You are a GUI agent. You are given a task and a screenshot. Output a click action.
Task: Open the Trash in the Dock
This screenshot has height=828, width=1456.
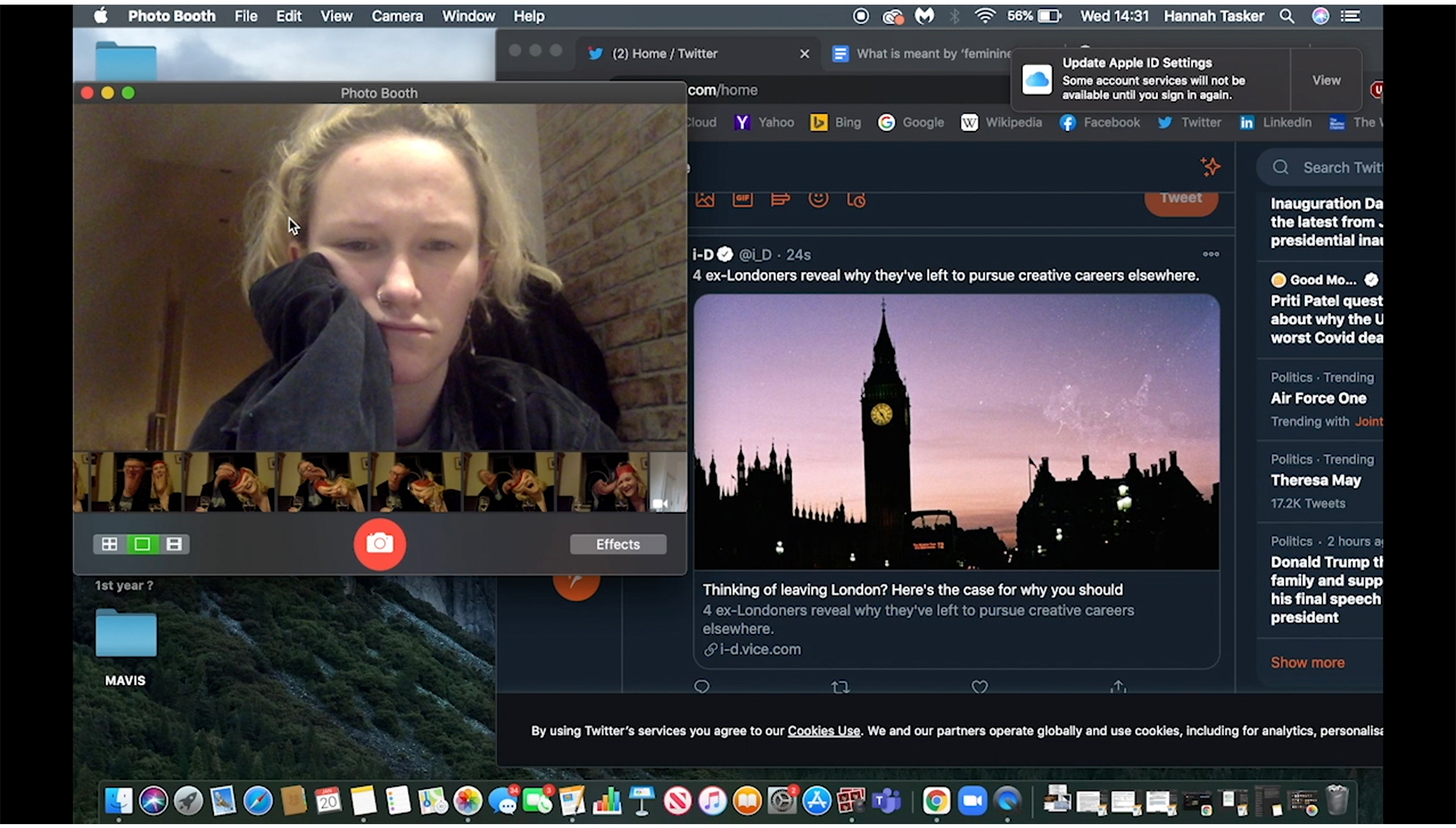(x=1337, y=800)
